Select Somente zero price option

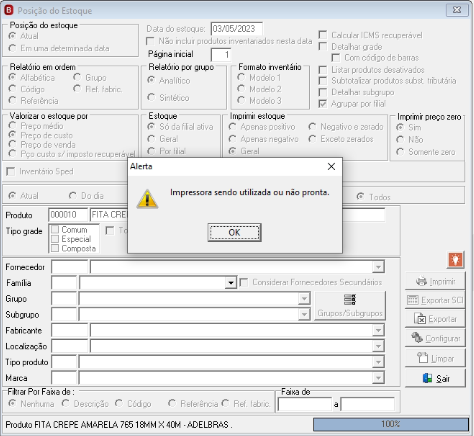click(400, 152)
